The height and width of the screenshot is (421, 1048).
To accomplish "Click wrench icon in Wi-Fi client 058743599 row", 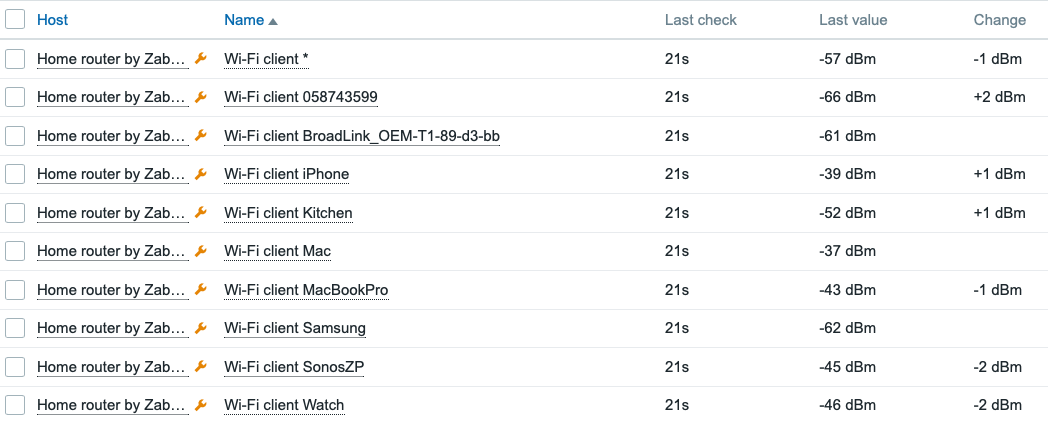I will pos(200,97).
